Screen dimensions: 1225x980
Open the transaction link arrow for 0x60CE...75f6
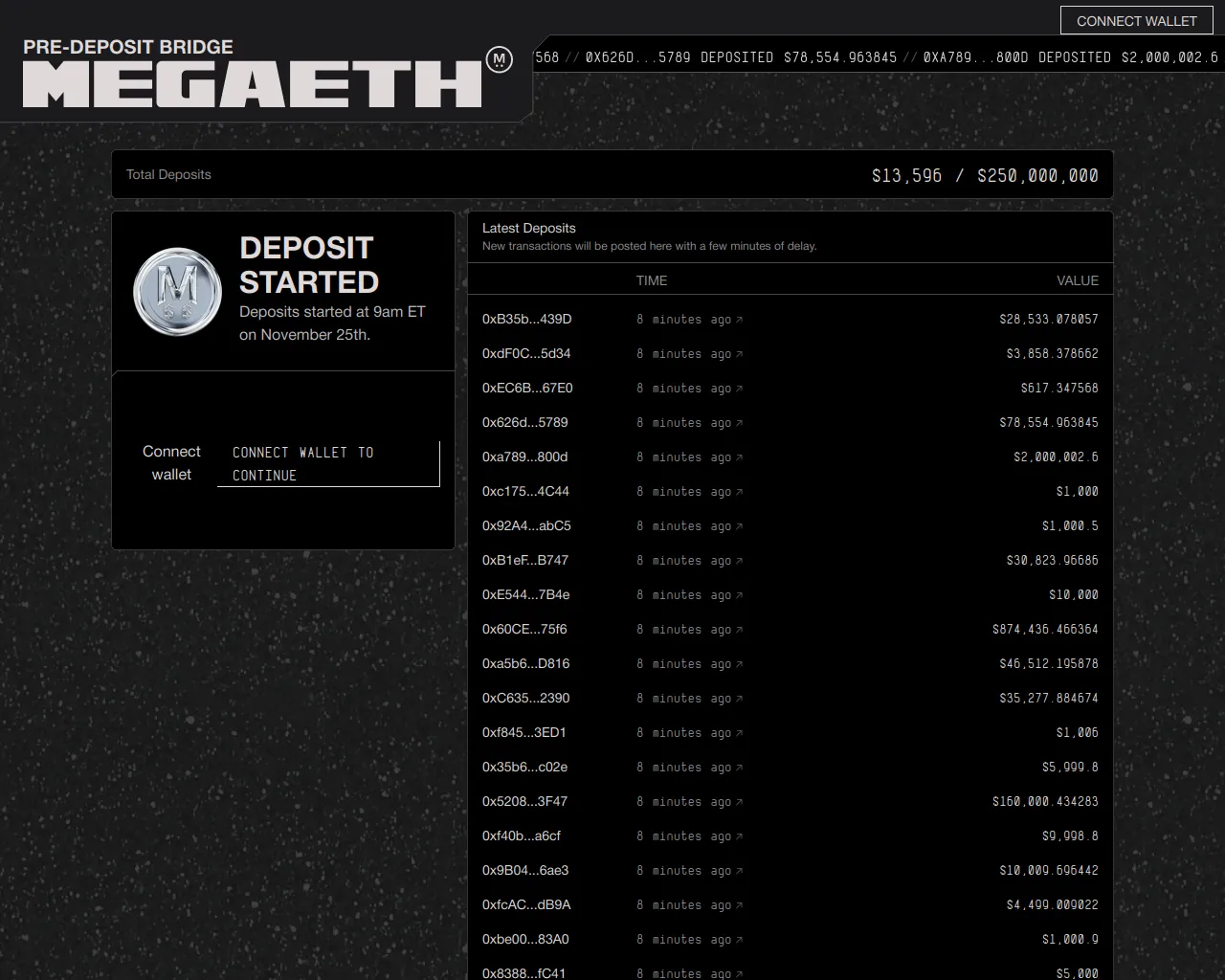point(739,630)
